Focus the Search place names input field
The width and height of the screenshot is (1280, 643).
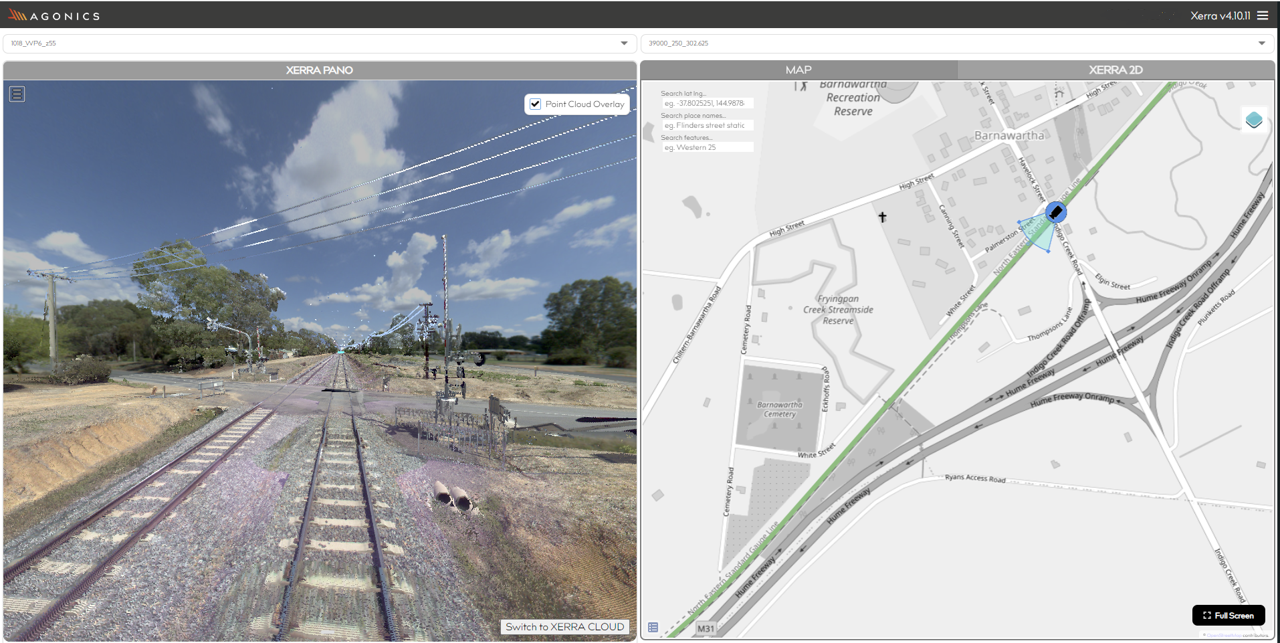(707, 125)
